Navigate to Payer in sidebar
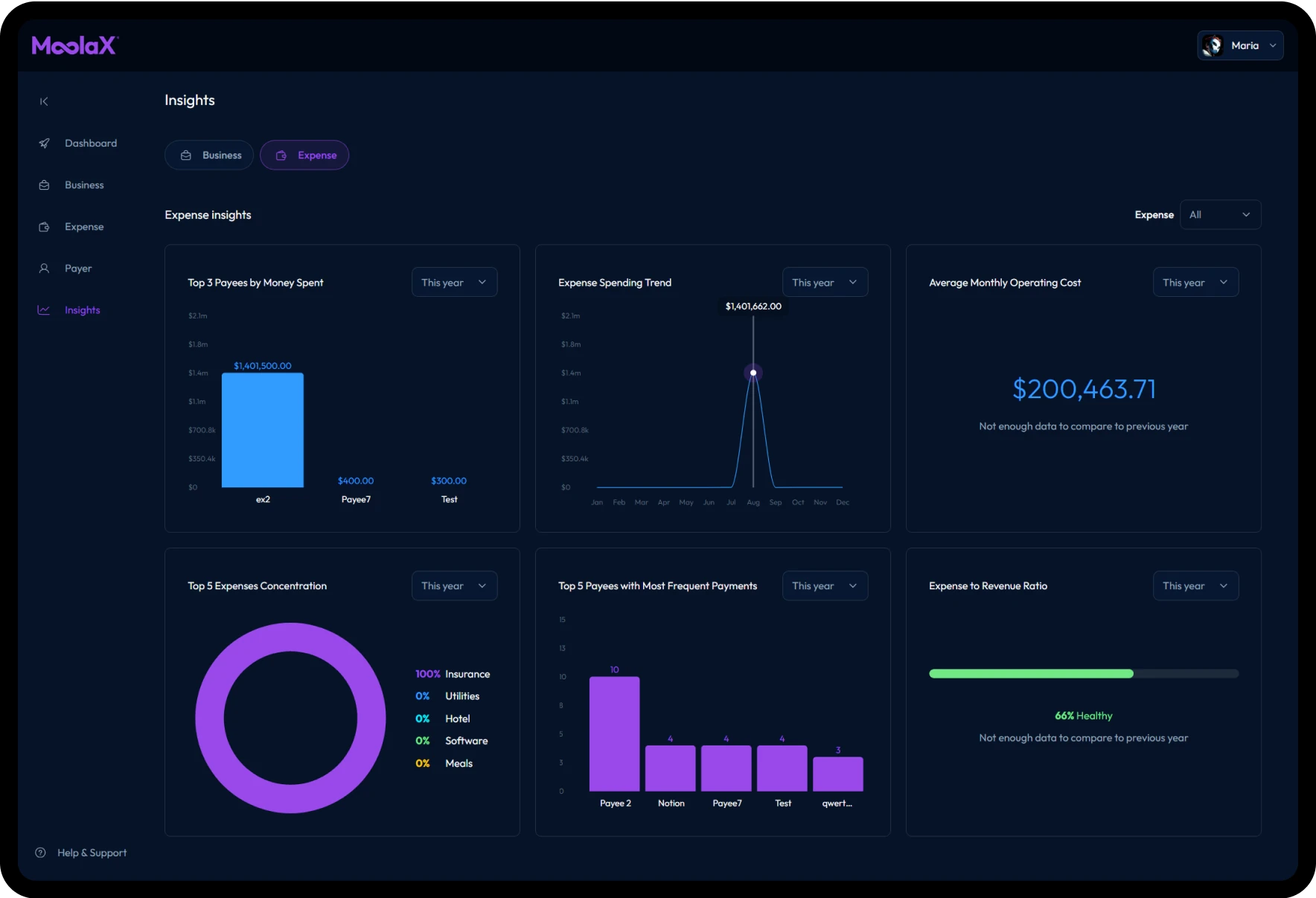1316x898 pixels. [78, 269]
